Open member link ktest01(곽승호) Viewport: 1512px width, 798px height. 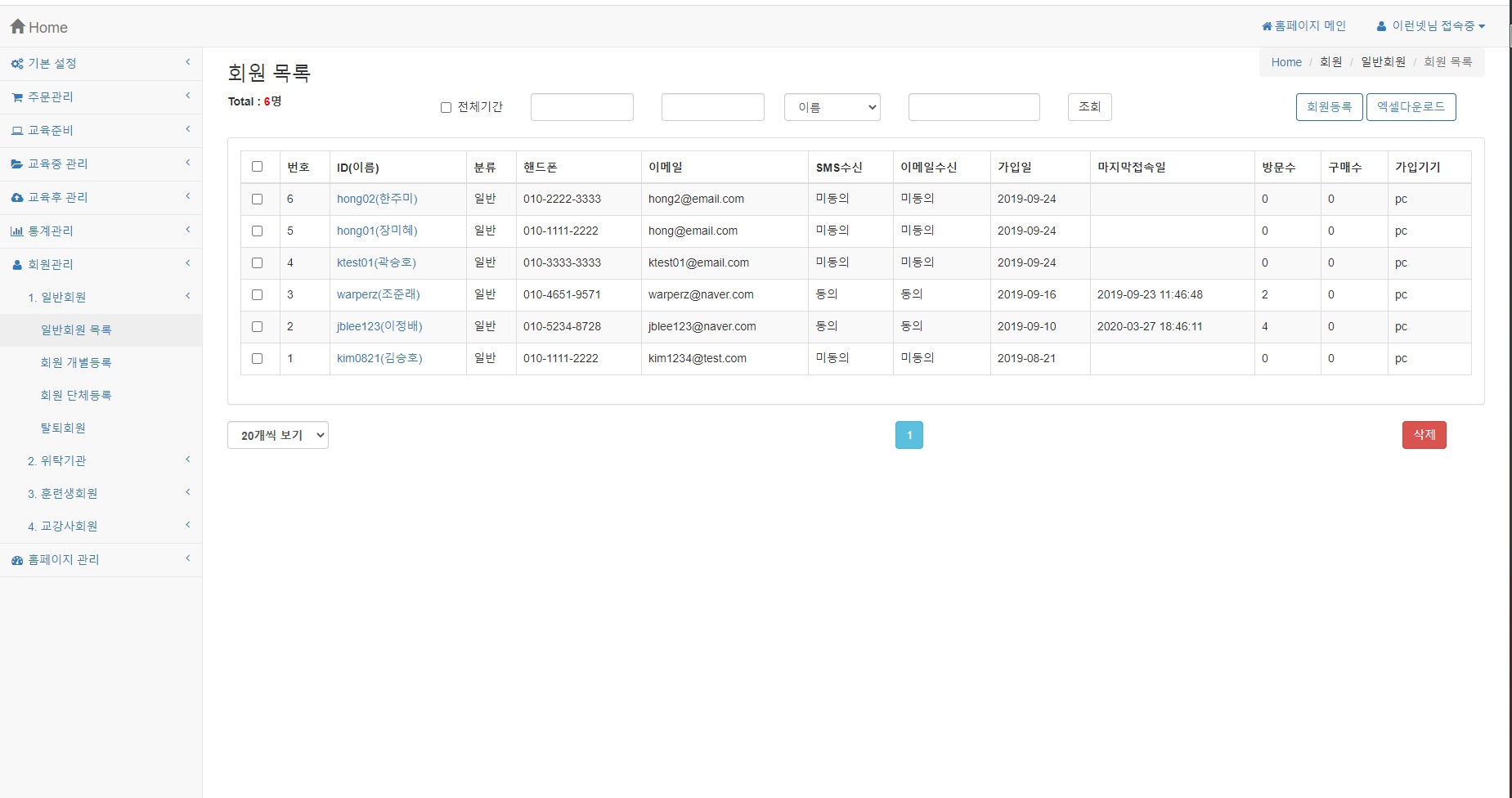(x=376, y=262)
